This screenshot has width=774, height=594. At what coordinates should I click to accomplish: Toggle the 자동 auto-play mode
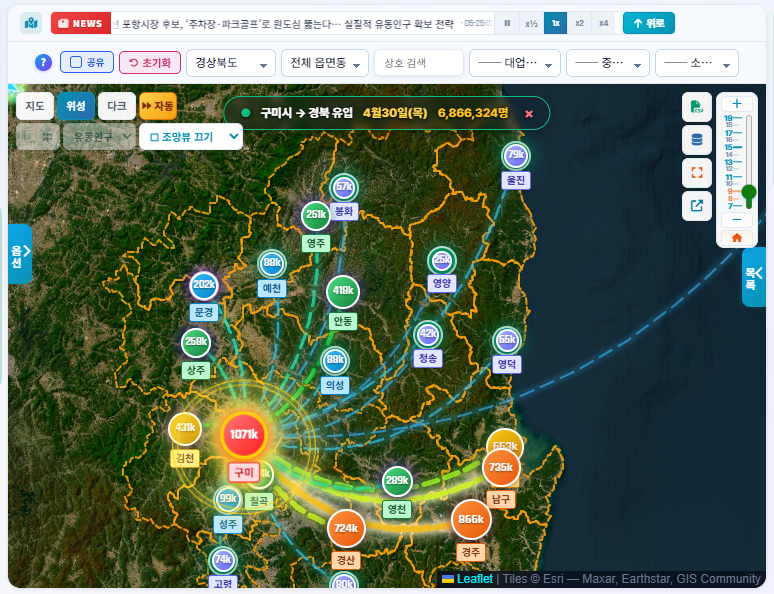coord(157,106)
